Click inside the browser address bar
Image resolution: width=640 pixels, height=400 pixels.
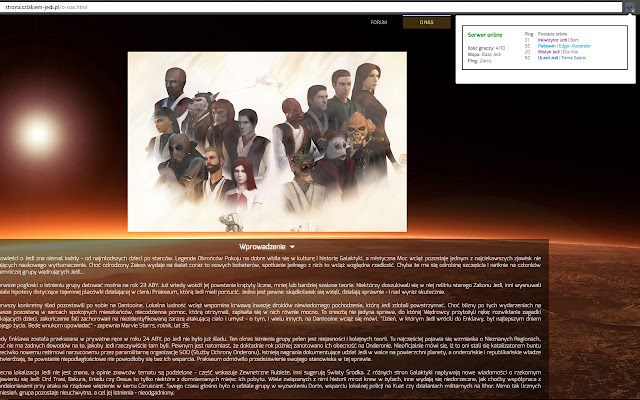[x=310, y=7]
